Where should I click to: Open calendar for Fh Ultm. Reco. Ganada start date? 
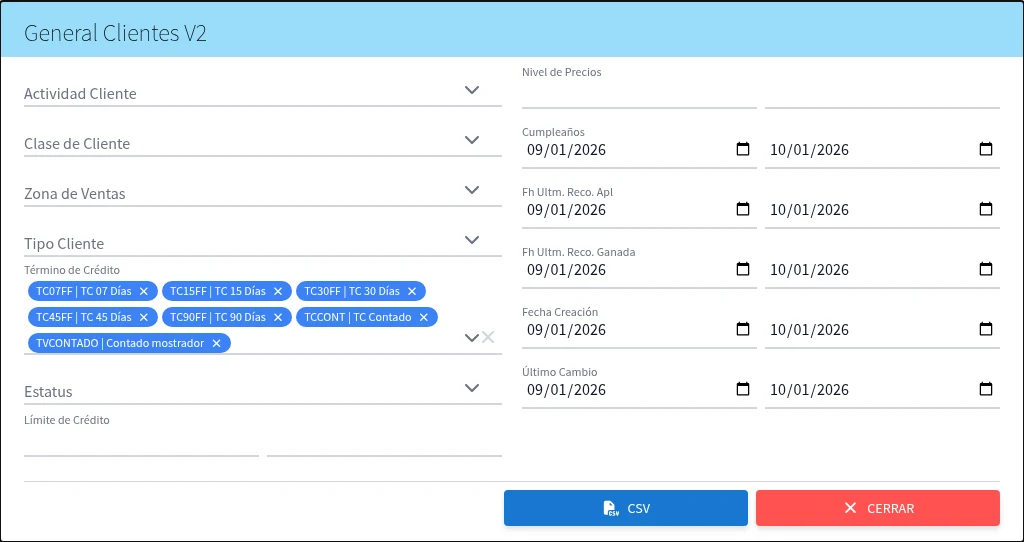(743, 269)
